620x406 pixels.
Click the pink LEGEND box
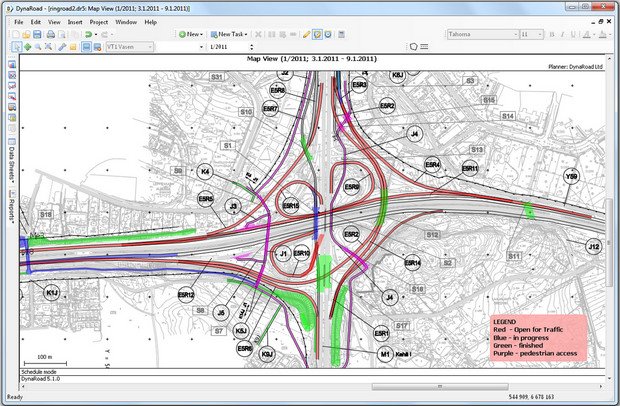pos(539,338)
